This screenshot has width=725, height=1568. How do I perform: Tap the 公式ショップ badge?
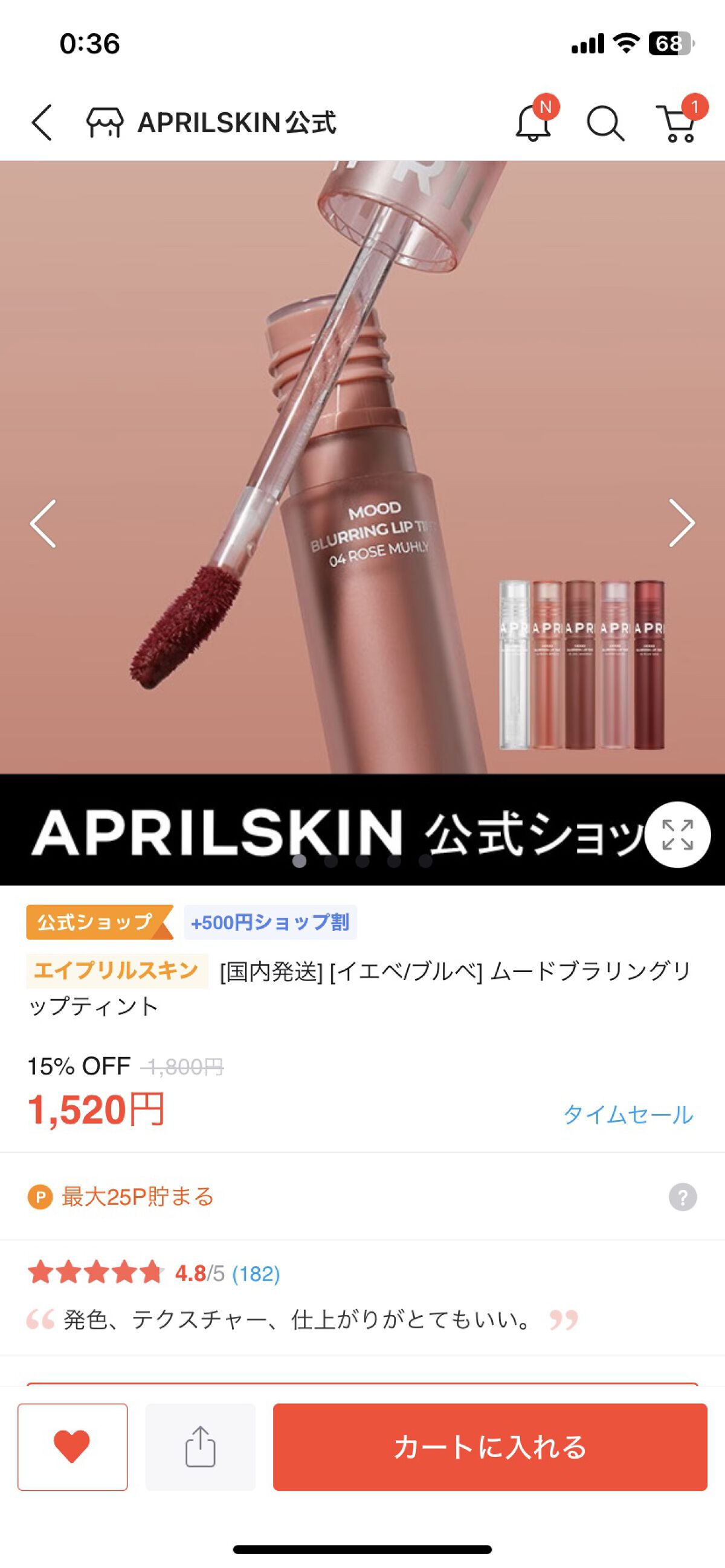pyautogui.click(x=99, y=922)
